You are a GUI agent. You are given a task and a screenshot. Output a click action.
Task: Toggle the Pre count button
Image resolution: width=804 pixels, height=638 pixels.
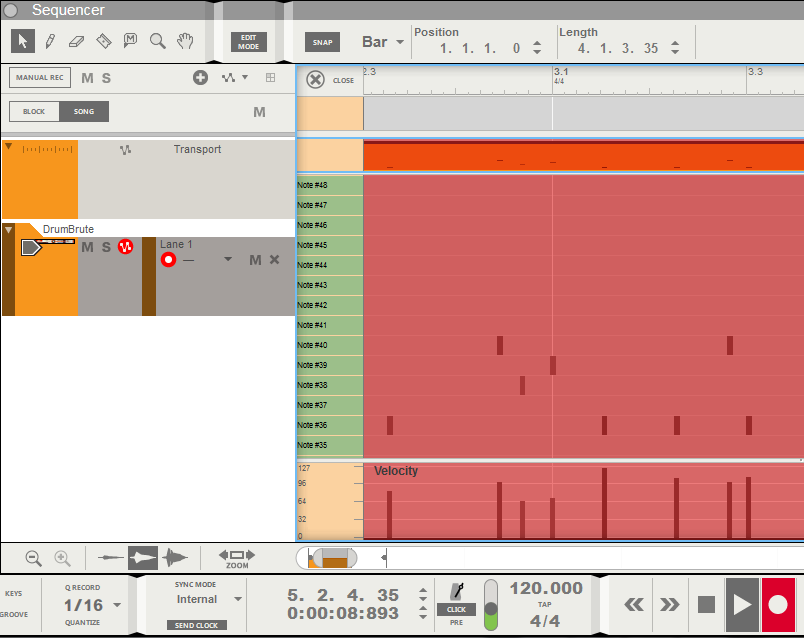coord(456,622)
